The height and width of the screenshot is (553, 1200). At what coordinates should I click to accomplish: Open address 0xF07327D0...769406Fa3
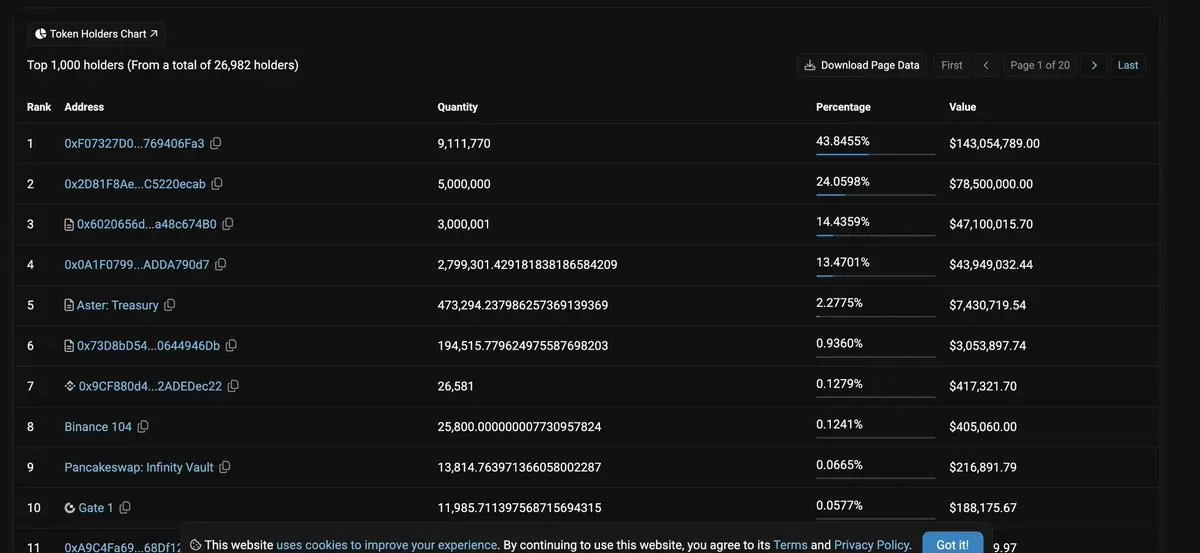pos(134,144)
